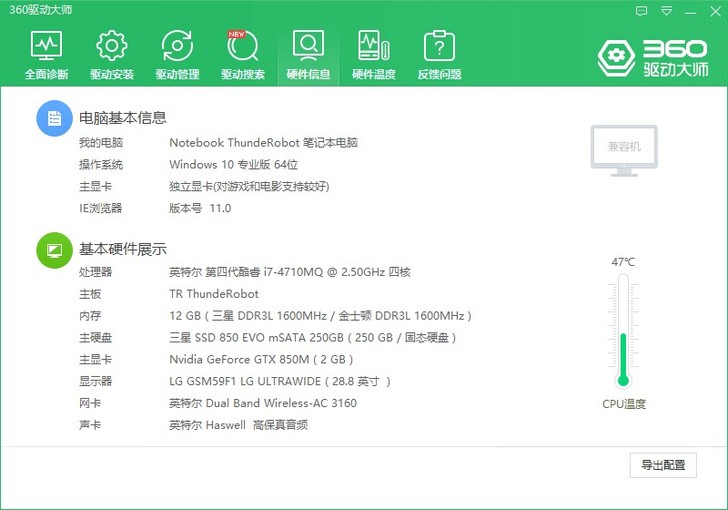
Task: Select the 硬件信息 tab
Action: [x=308, y=55]
